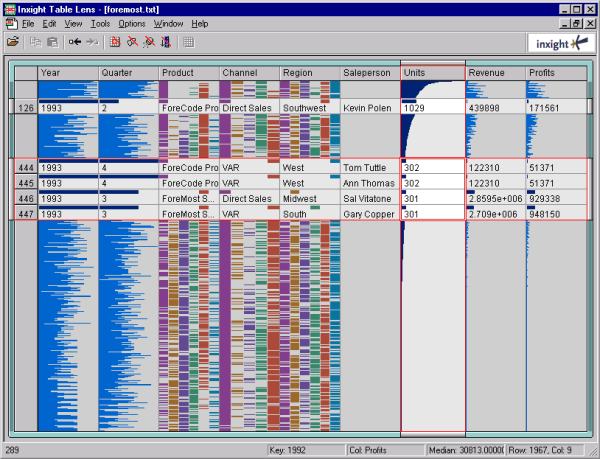Screen dimensions: 600x459
Task: Click the Southwest region cell
Action: (310, 108)
